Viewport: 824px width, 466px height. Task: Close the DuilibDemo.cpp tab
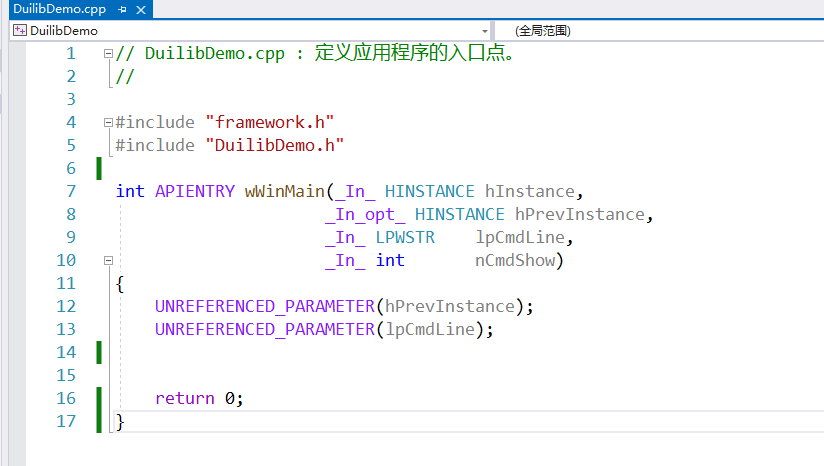(141, 9)
